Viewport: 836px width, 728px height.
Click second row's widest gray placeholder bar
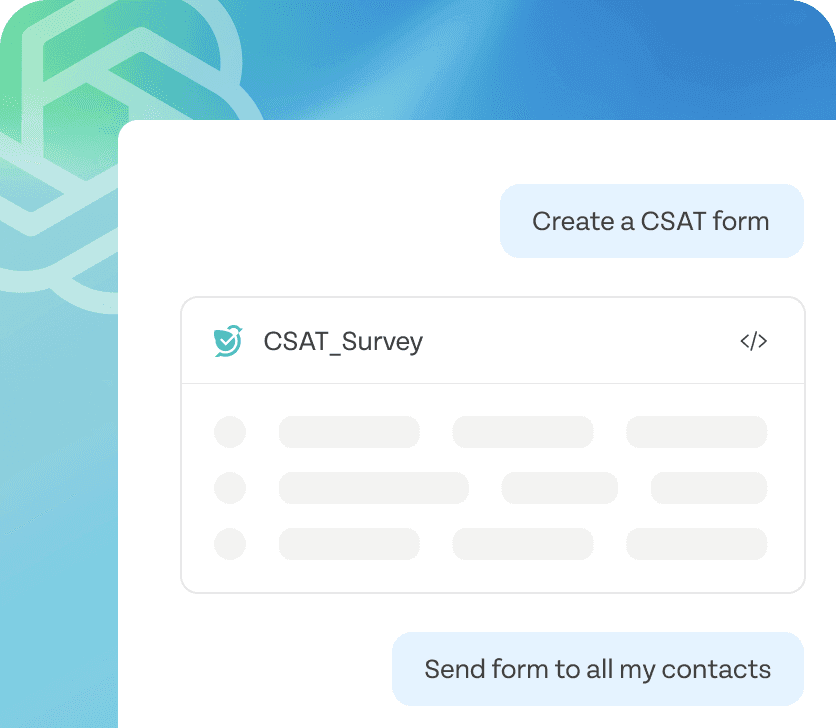coord(374,488)
